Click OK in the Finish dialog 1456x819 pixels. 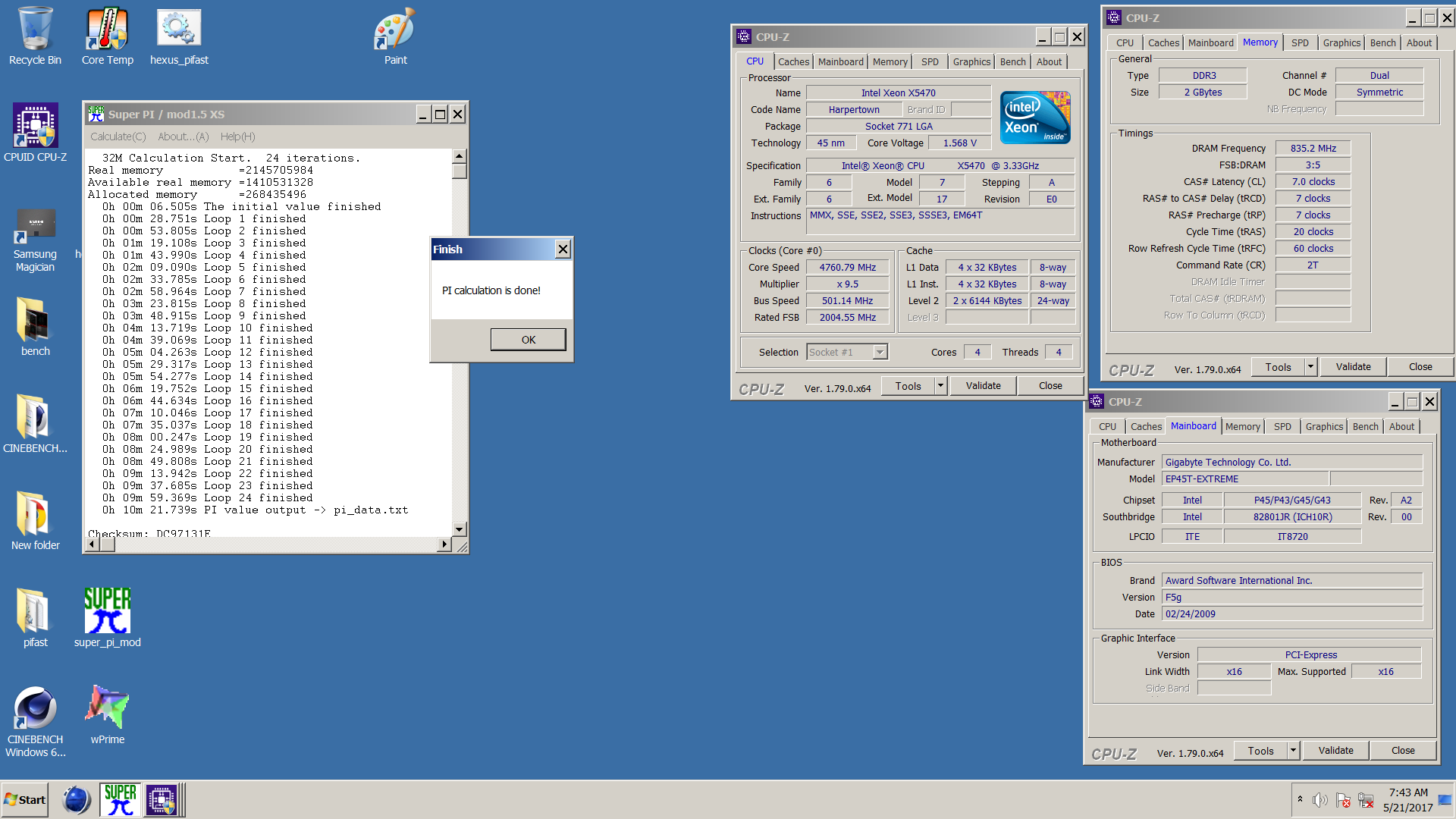click(x=528, y=340)
